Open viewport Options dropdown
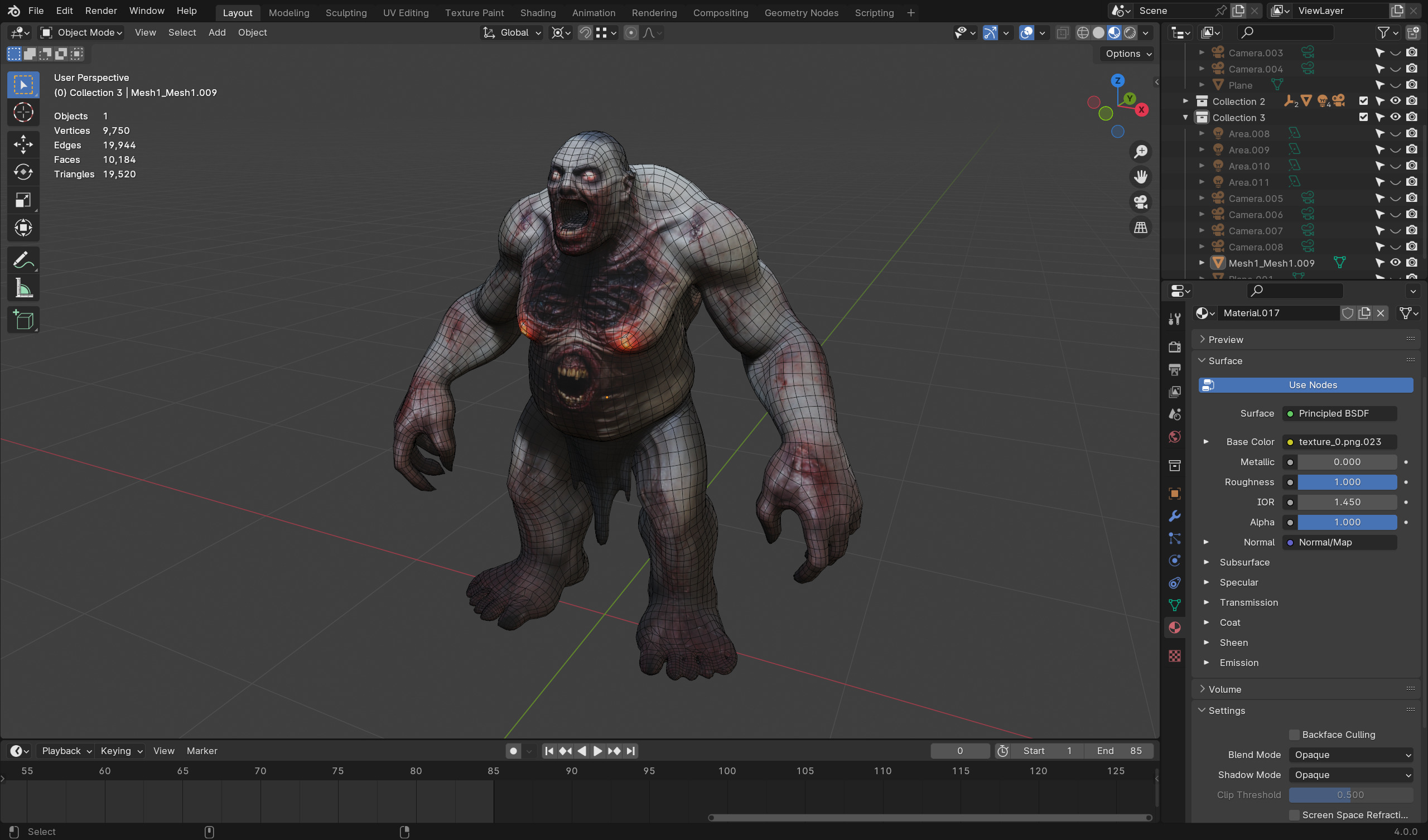 point(1128,54)
